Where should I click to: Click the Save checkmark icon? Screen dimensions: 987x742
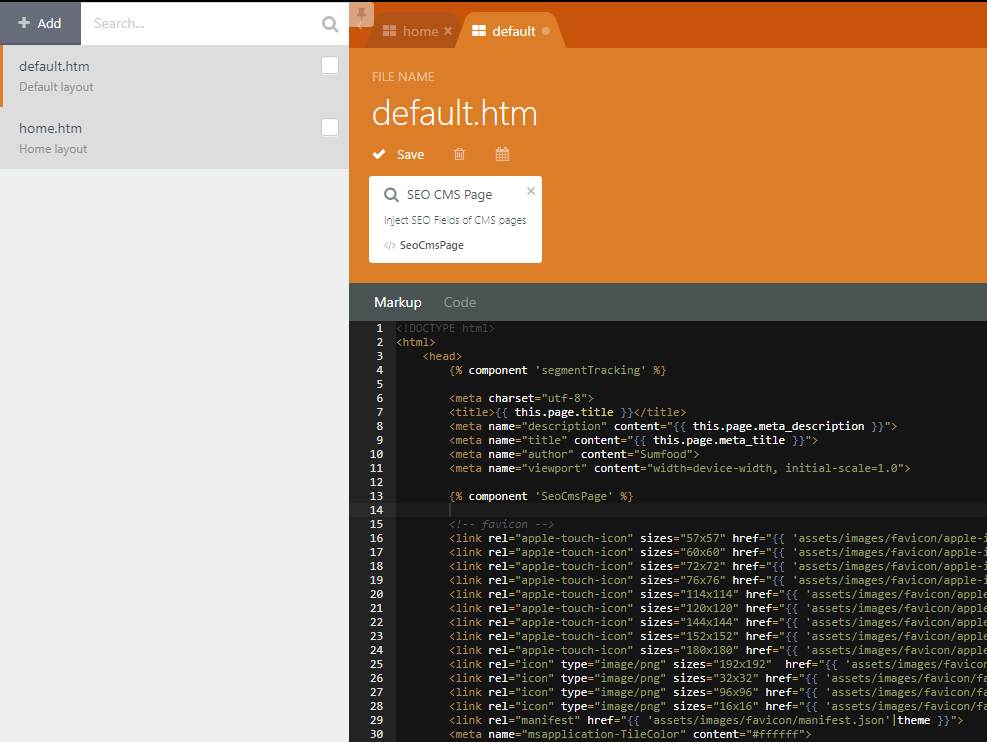(379, 154)
